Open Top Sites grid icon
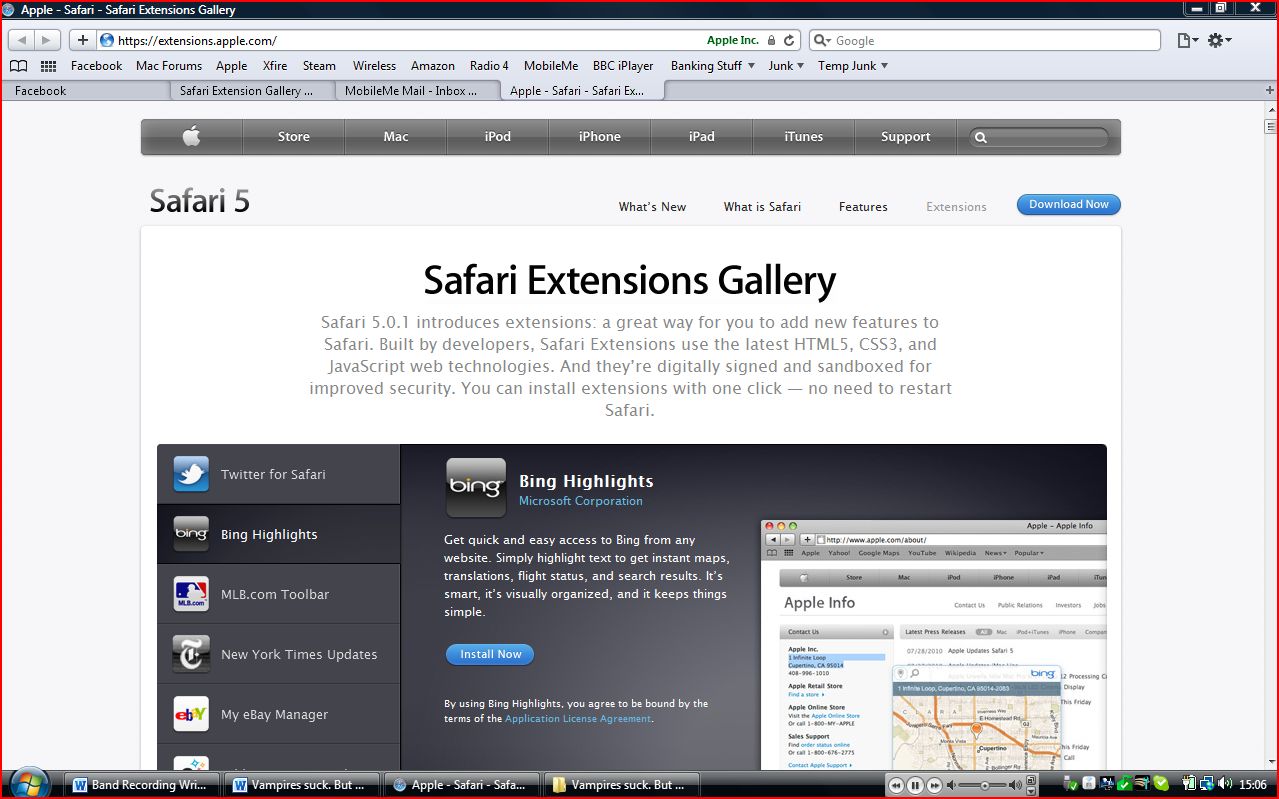The height and width of the screenshot is (799, 1279). tap(48, 66)
